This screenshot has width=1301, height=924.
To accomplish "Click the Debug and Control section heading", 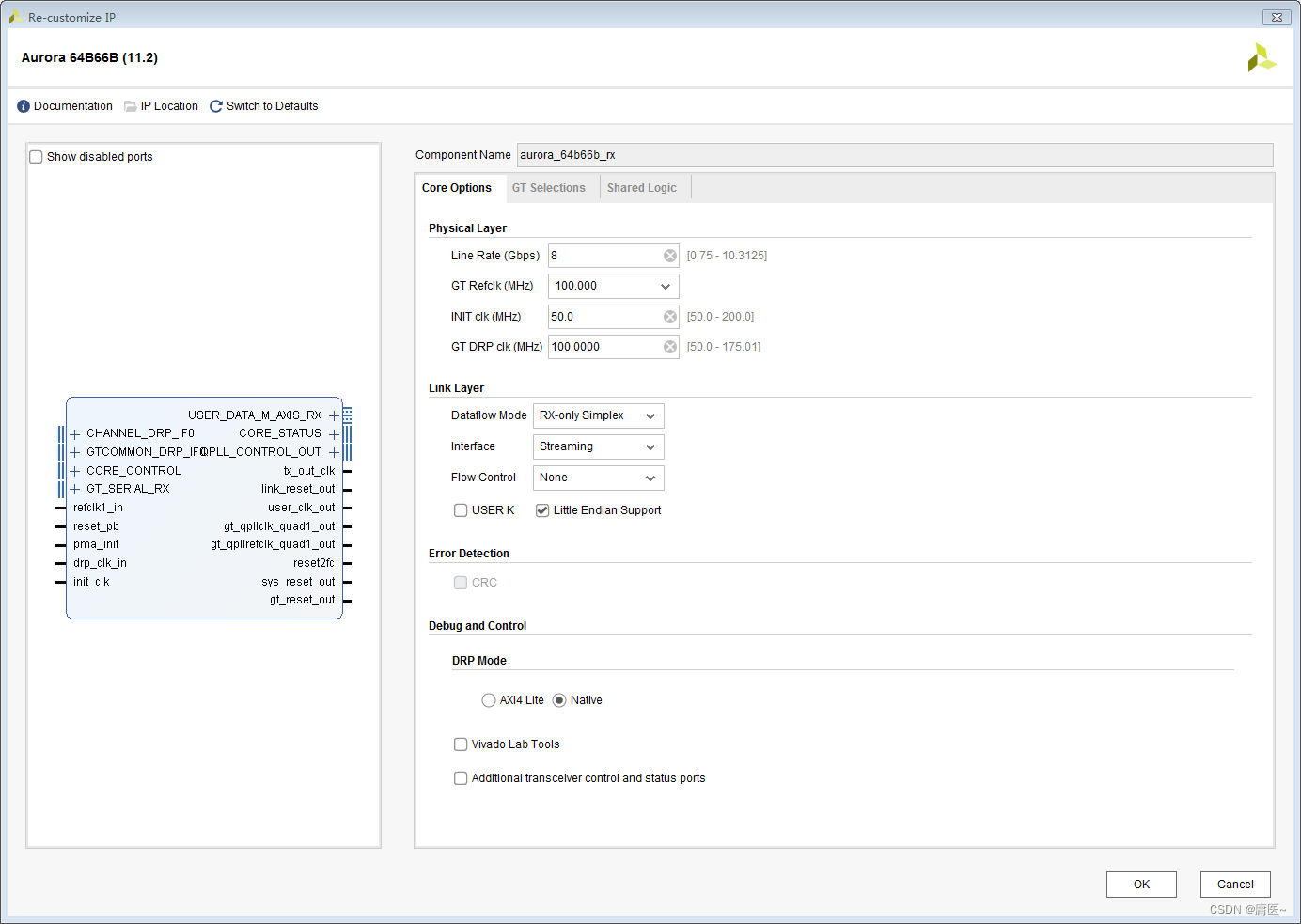I will point(478,626).
